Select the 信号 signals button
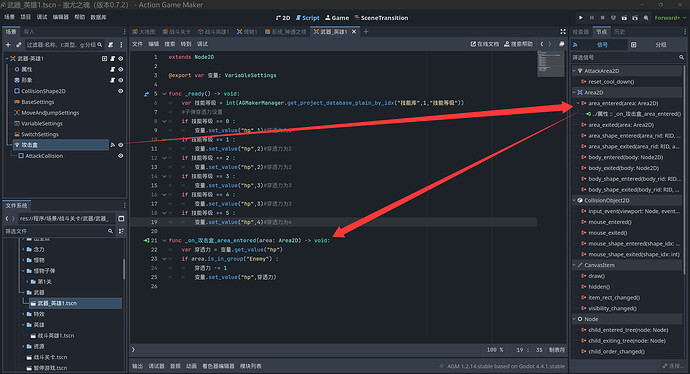The image size is (690, 374). (x=599, y=44)
